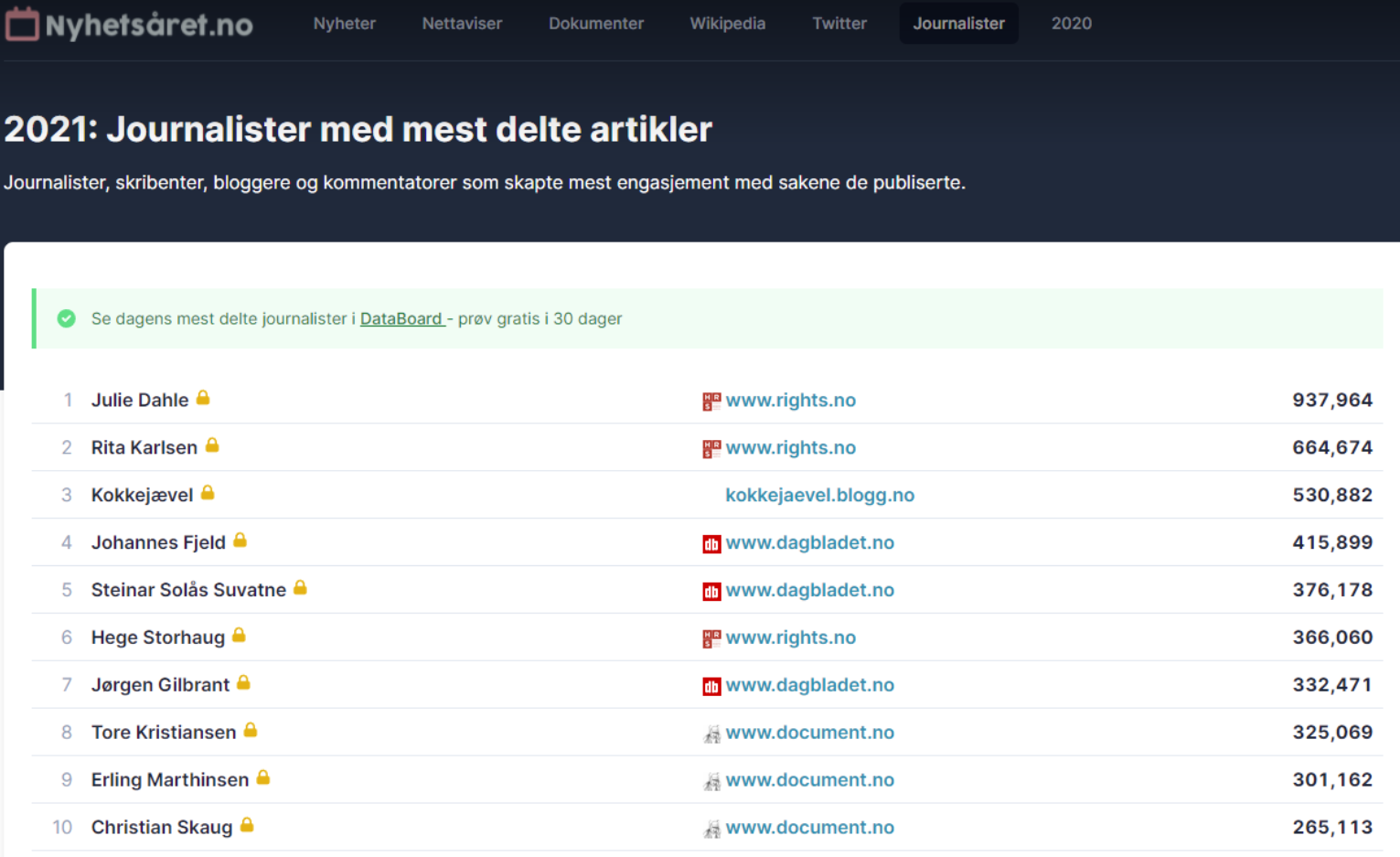Click the lock icon beside Julie Dahle

click(x=203, y=398)
